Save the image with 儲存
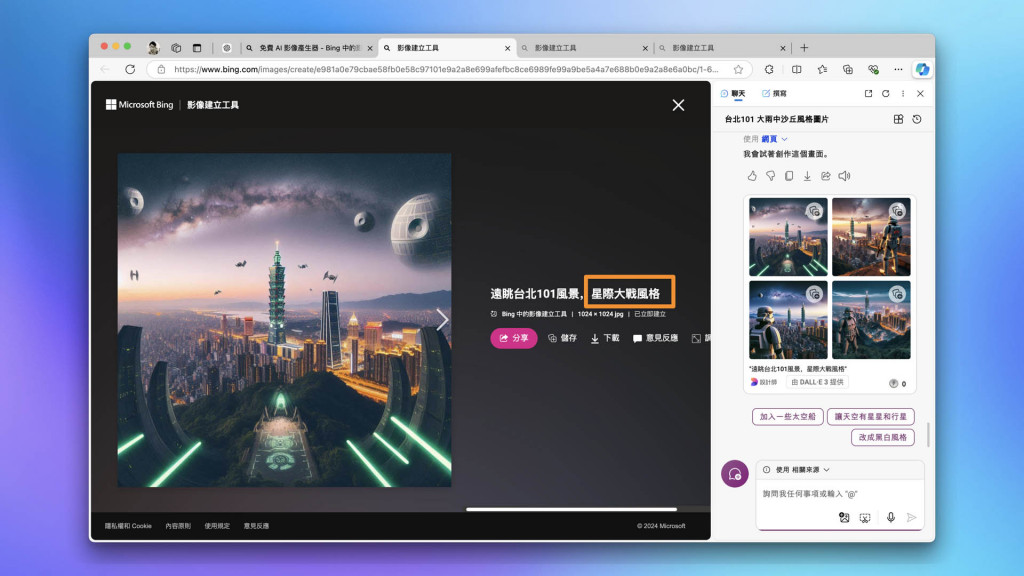Screen dimensions: 1024x576 562,338
